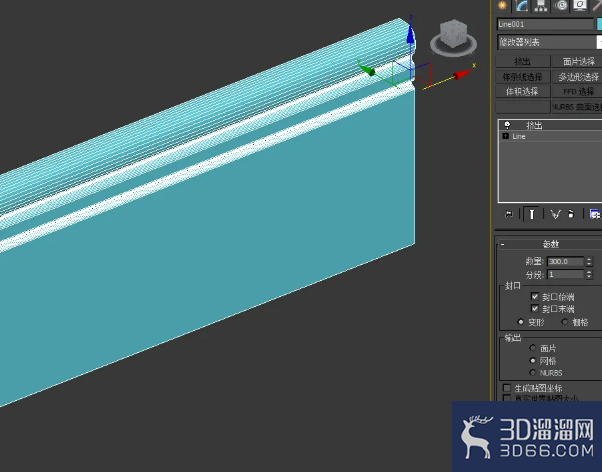Click the 数量 amount field 300.0
Viewport: 602px width, 472px height.
pyautogui.click(x=566, y=261)
